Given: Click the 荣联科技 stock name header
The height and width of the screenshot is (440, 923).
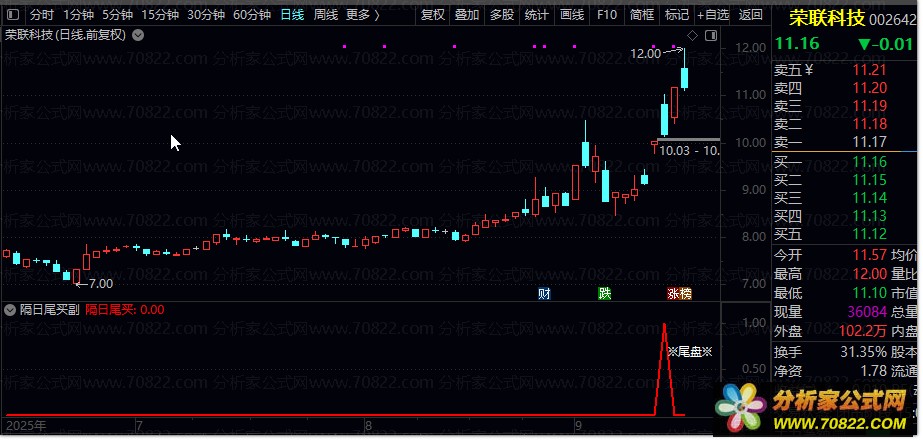Looking at the screenshot, I should (827, 19).
